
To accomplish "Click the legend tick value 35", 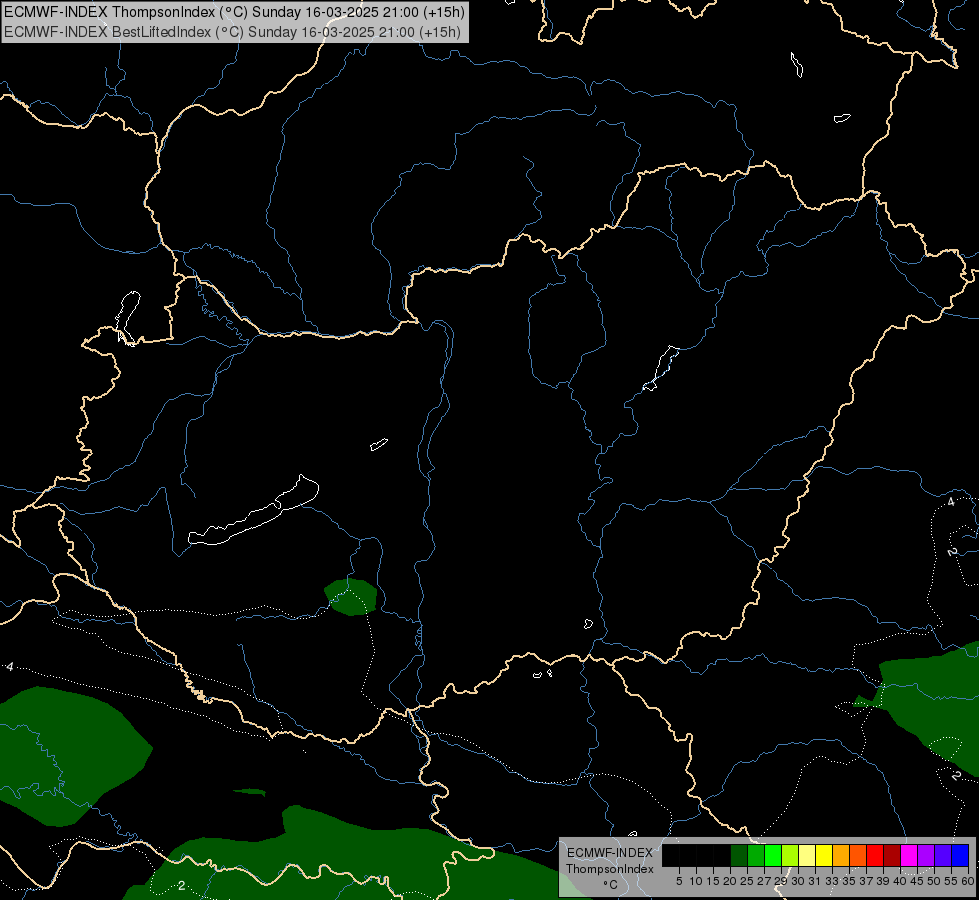I will click(x=849, y=881).
